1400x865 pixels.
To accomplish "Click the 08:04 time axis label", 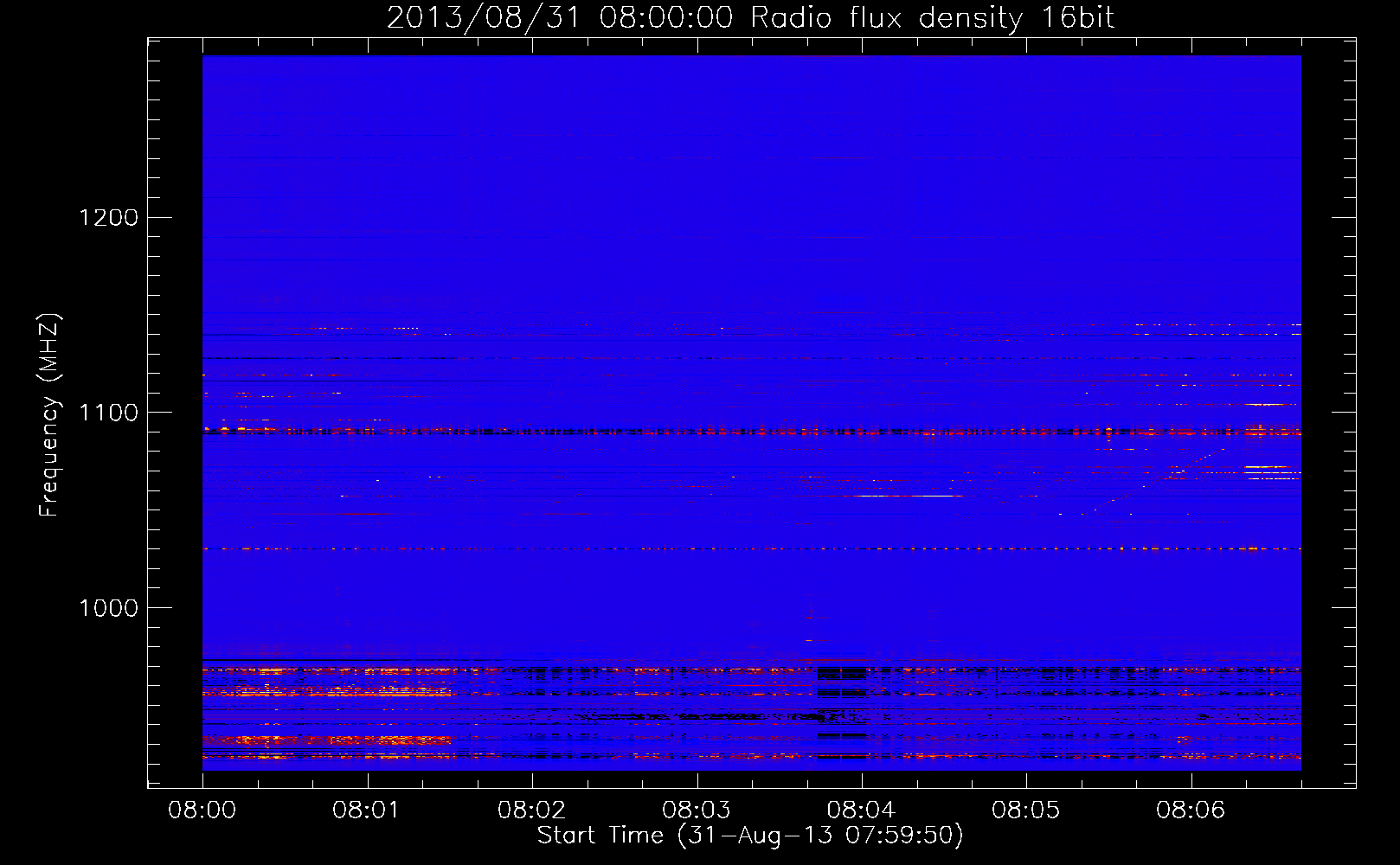I will (862, 811).
